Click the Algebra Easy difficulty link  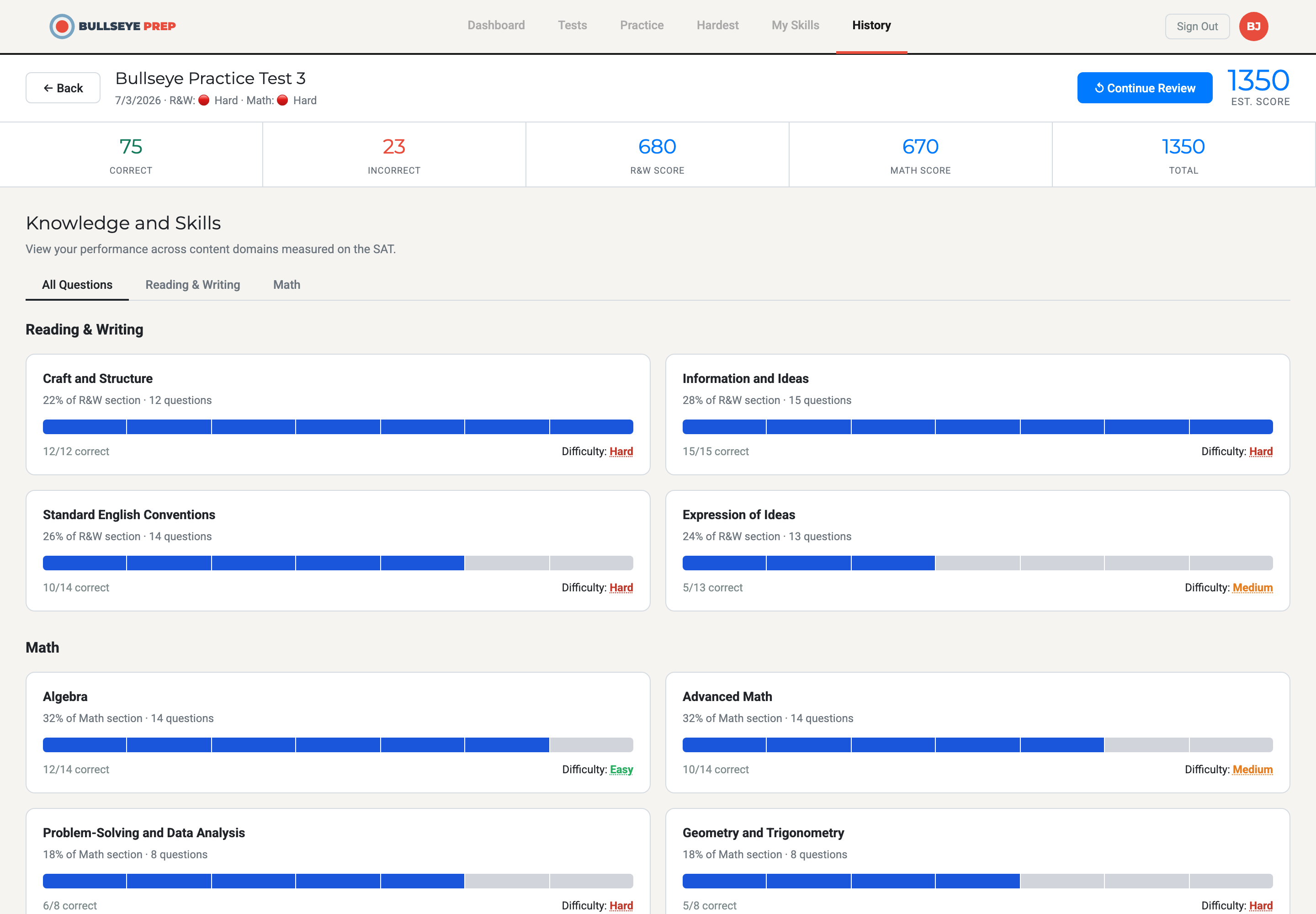(x=621, y=769)
